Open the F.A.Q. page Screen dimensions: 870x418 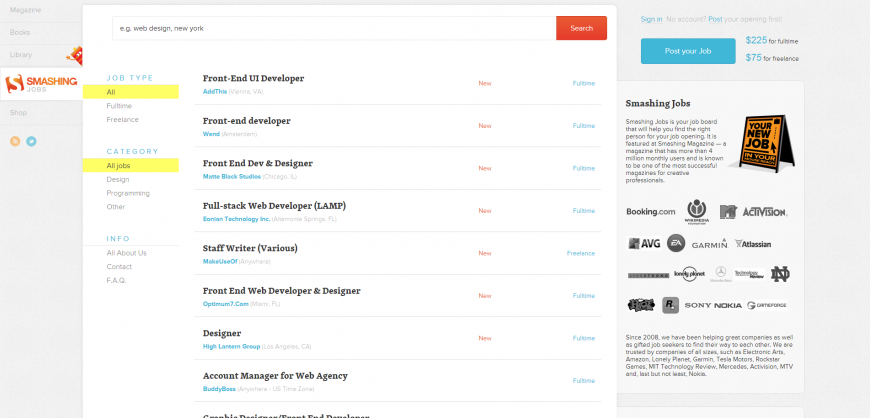point(117,280)
